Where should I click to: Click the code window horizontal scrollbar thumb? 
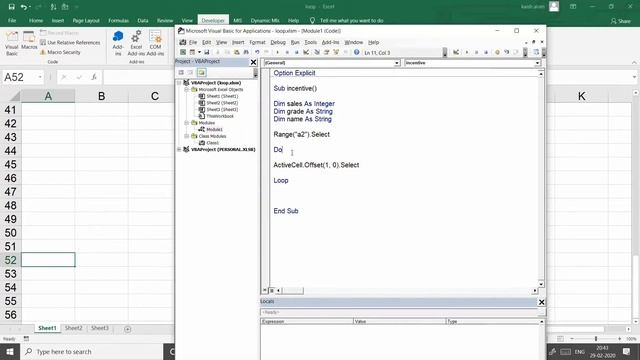click(x=293, y=290)
